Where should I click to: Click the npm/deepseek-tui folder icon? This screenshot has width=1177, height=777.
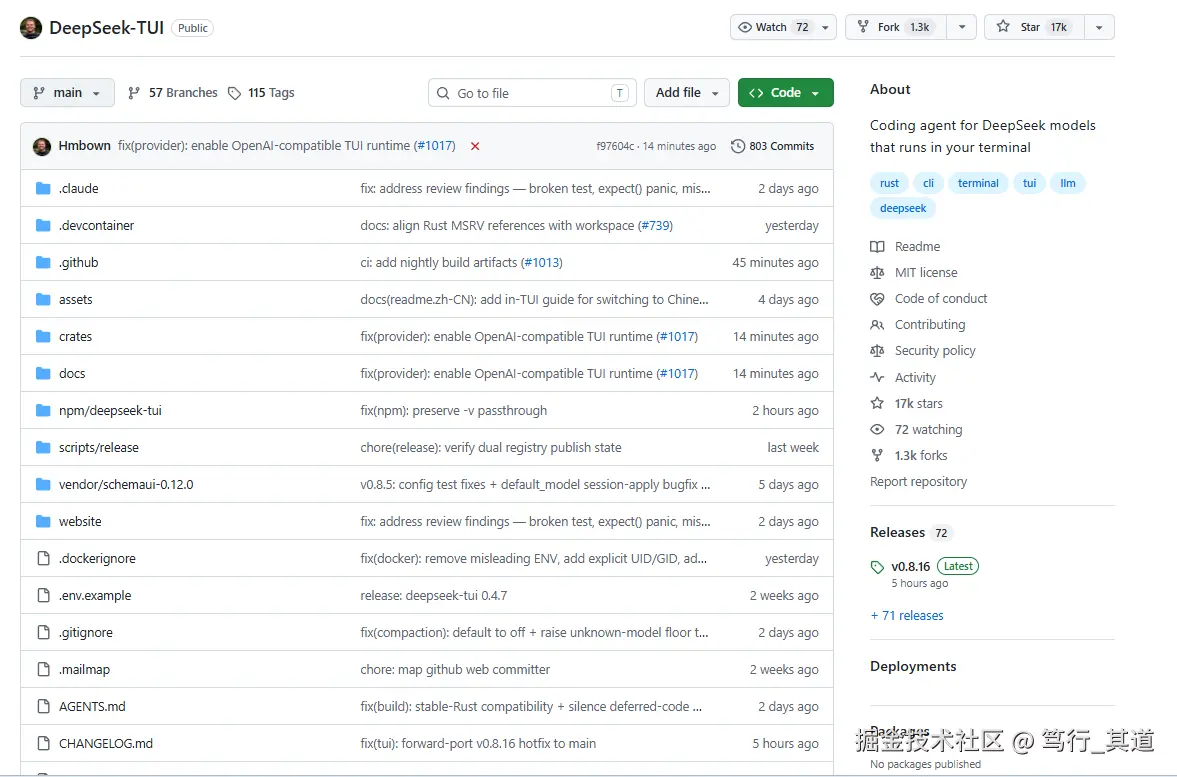tap(44, 410)
